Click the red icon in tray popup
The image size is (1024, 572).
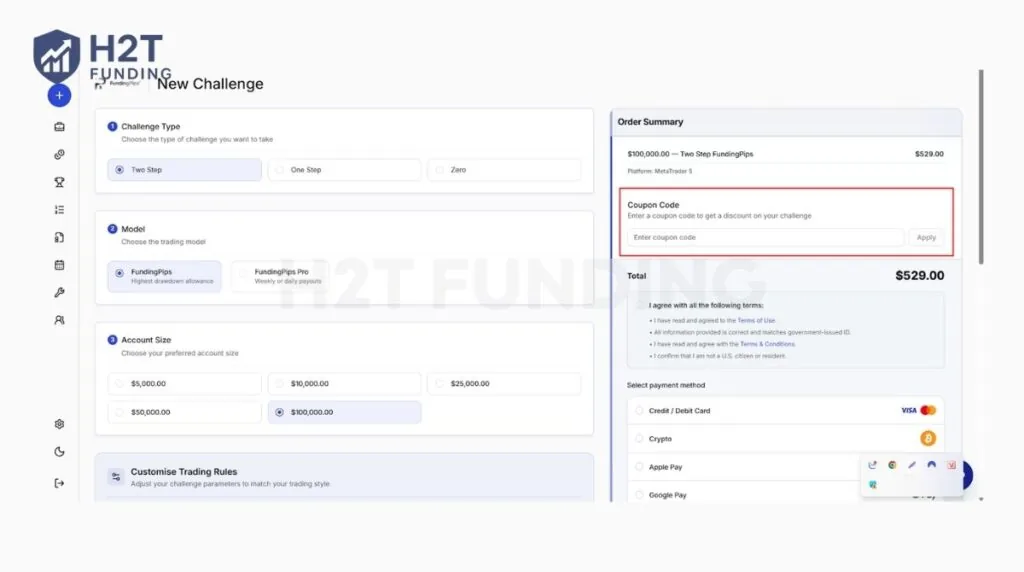[952, 465]
